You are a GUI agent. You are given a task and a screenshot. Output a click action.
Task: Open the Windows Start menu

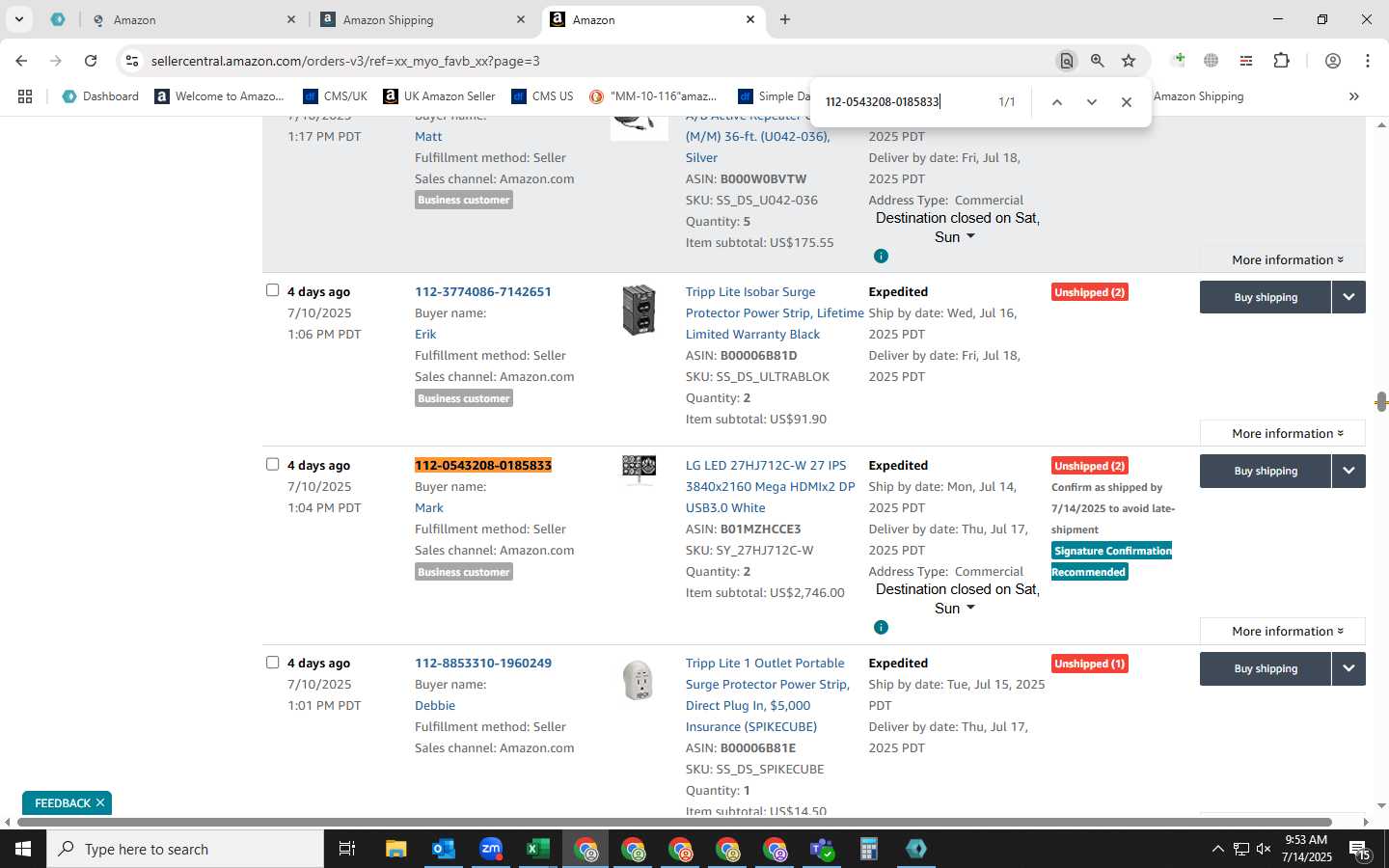pos(23,849)
